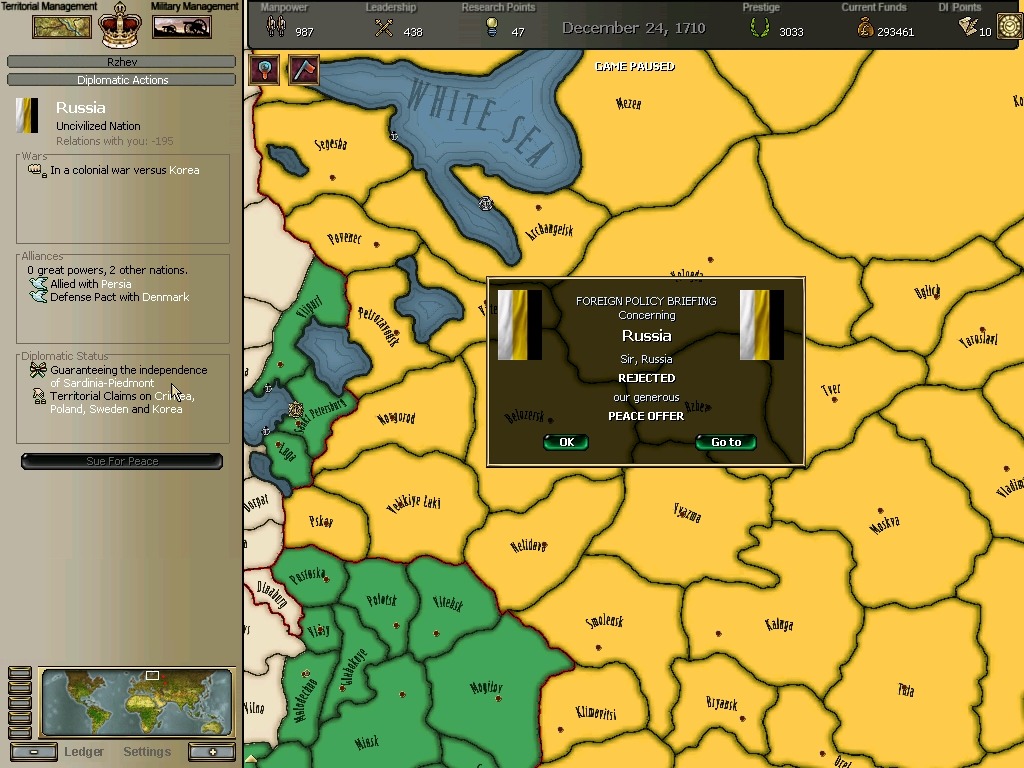
Task: Click the DI Points scroll icon
Action: point(968,26)
